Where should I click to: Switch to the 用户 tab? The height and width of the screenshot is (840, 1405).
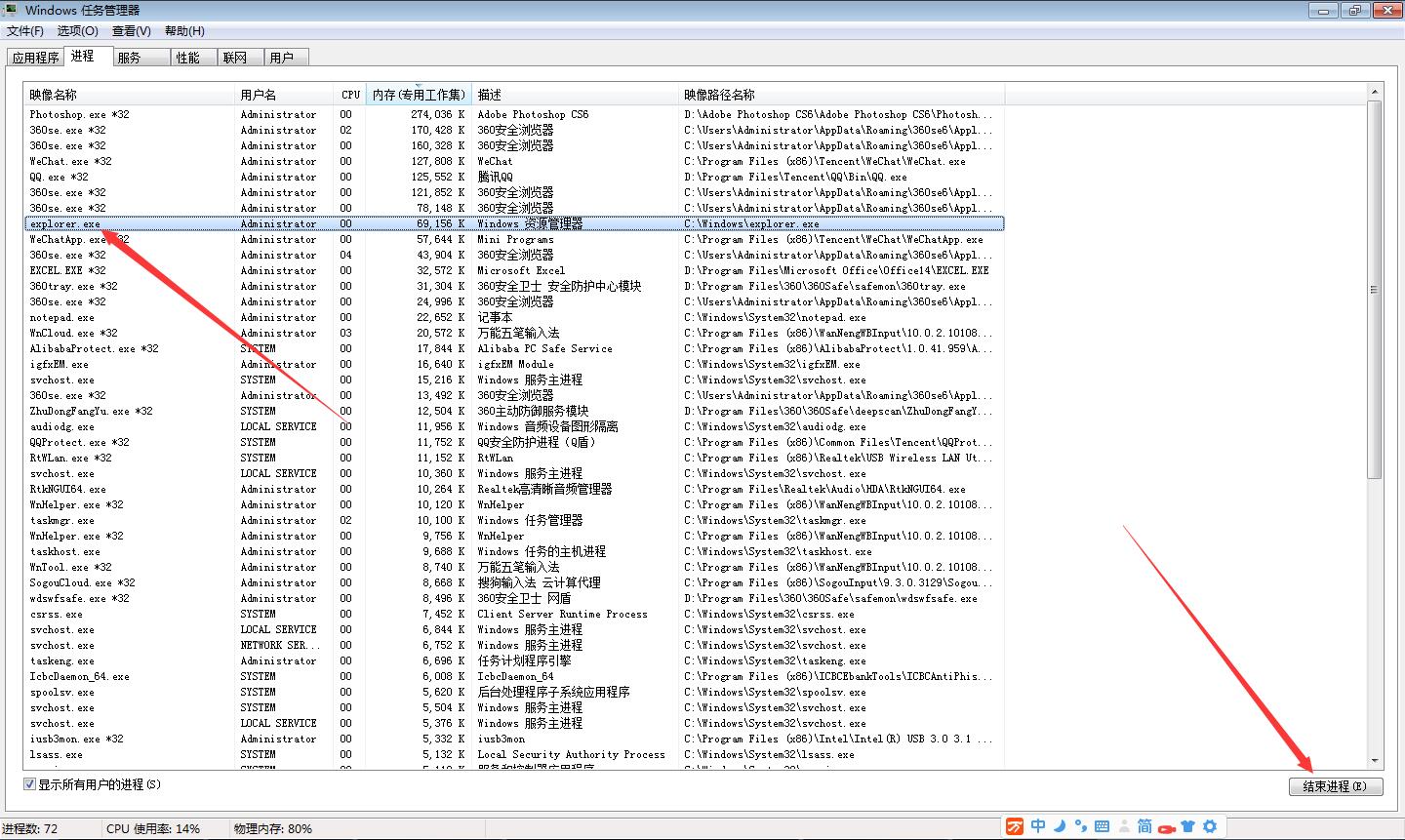click(288, 58)
